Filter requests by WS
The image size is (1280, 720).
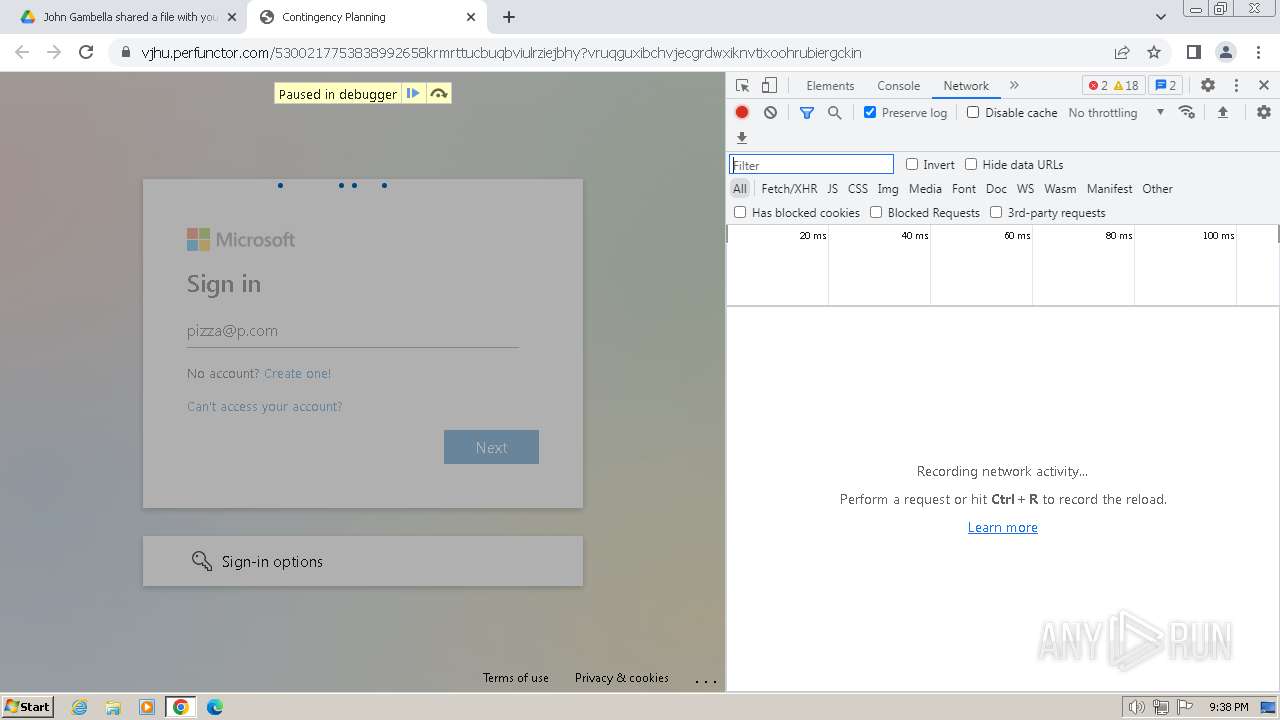pos(1025,189)
